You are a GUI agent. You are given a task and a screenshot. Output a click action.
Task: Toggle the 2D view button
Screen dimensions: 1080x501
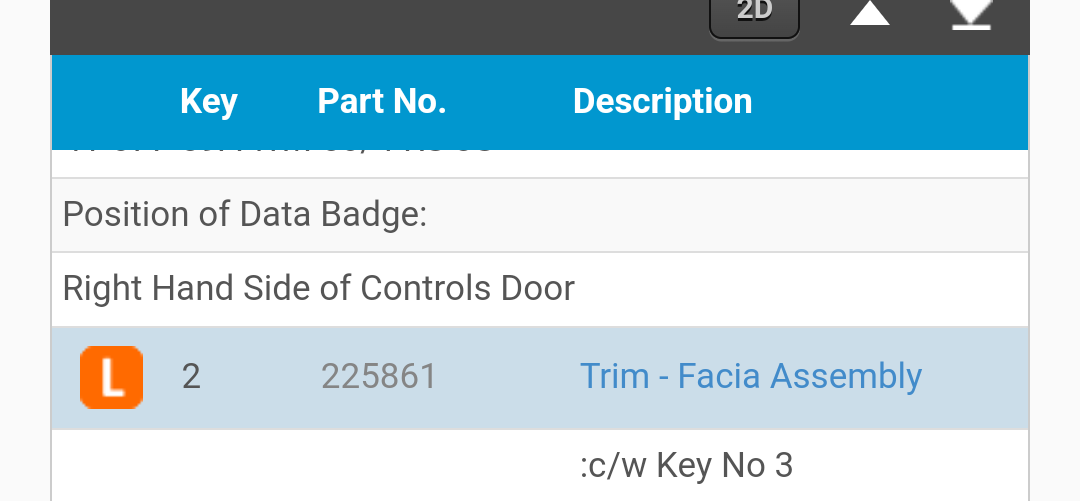pyautogui.click(x=754, y=15)
